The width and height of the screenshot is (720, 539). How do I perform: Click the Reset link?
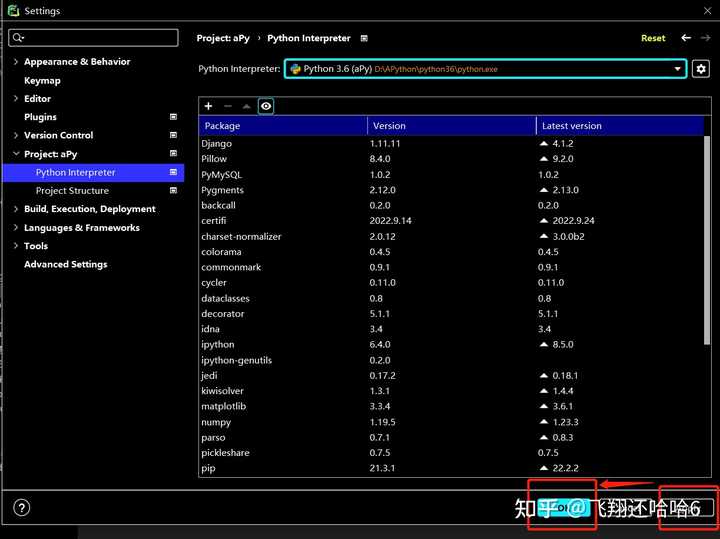(x=653, y=38)
